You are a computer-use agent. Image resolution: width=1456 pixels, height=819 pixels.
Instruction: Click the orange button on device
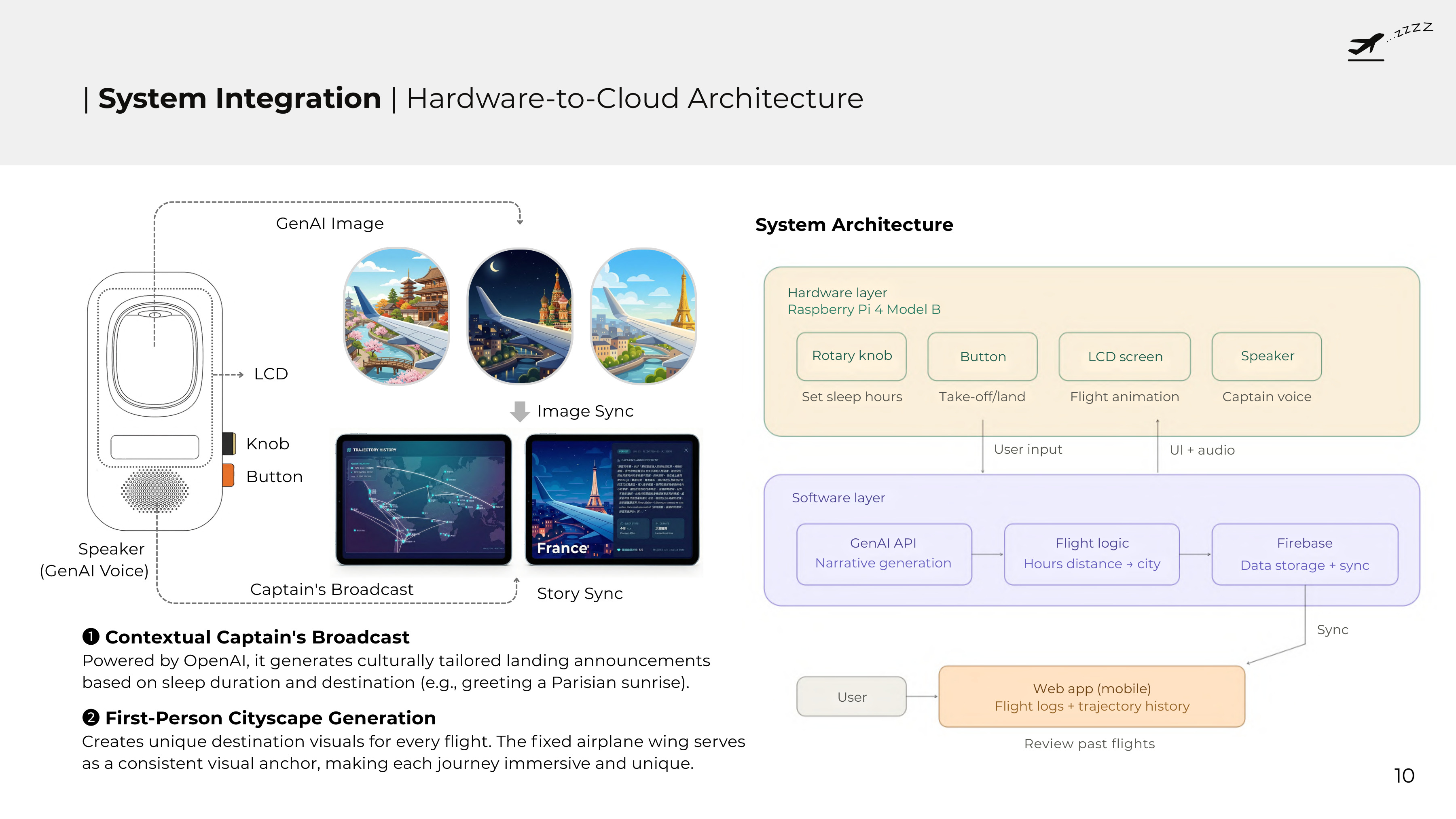pos(229,475)
